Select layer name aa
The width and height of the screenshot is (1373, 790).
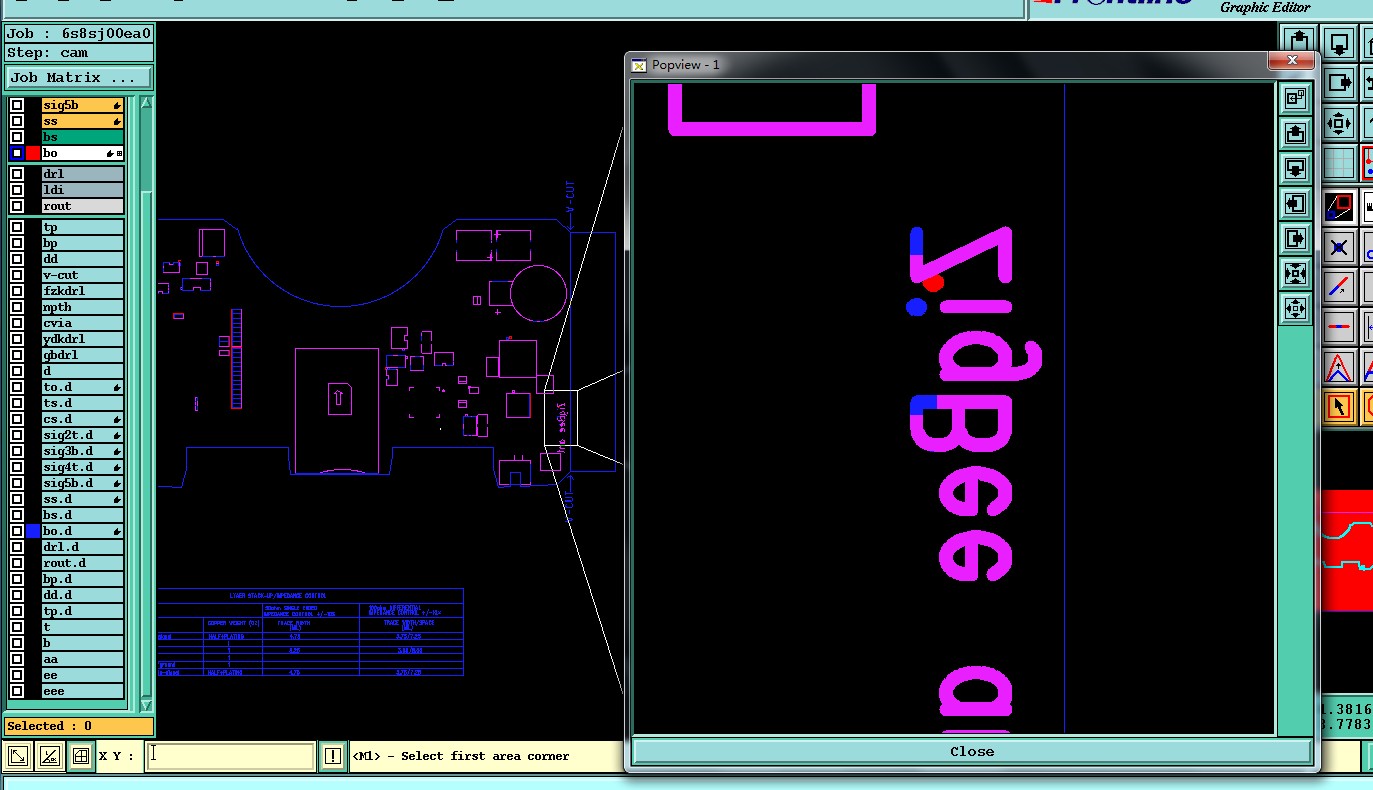82,659
